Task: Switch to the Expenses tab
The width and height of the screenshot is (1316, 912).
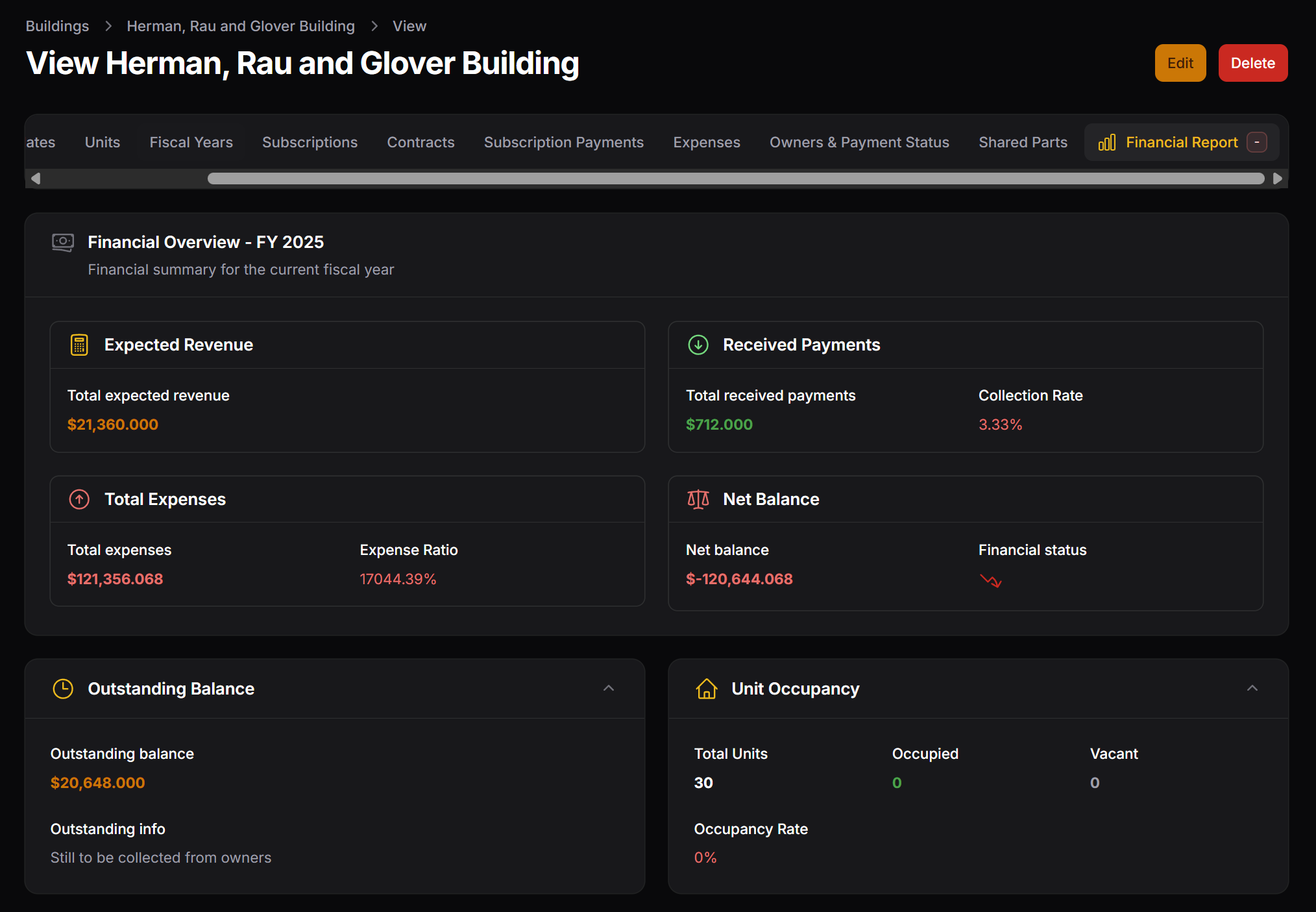Action: pos(707,142)
